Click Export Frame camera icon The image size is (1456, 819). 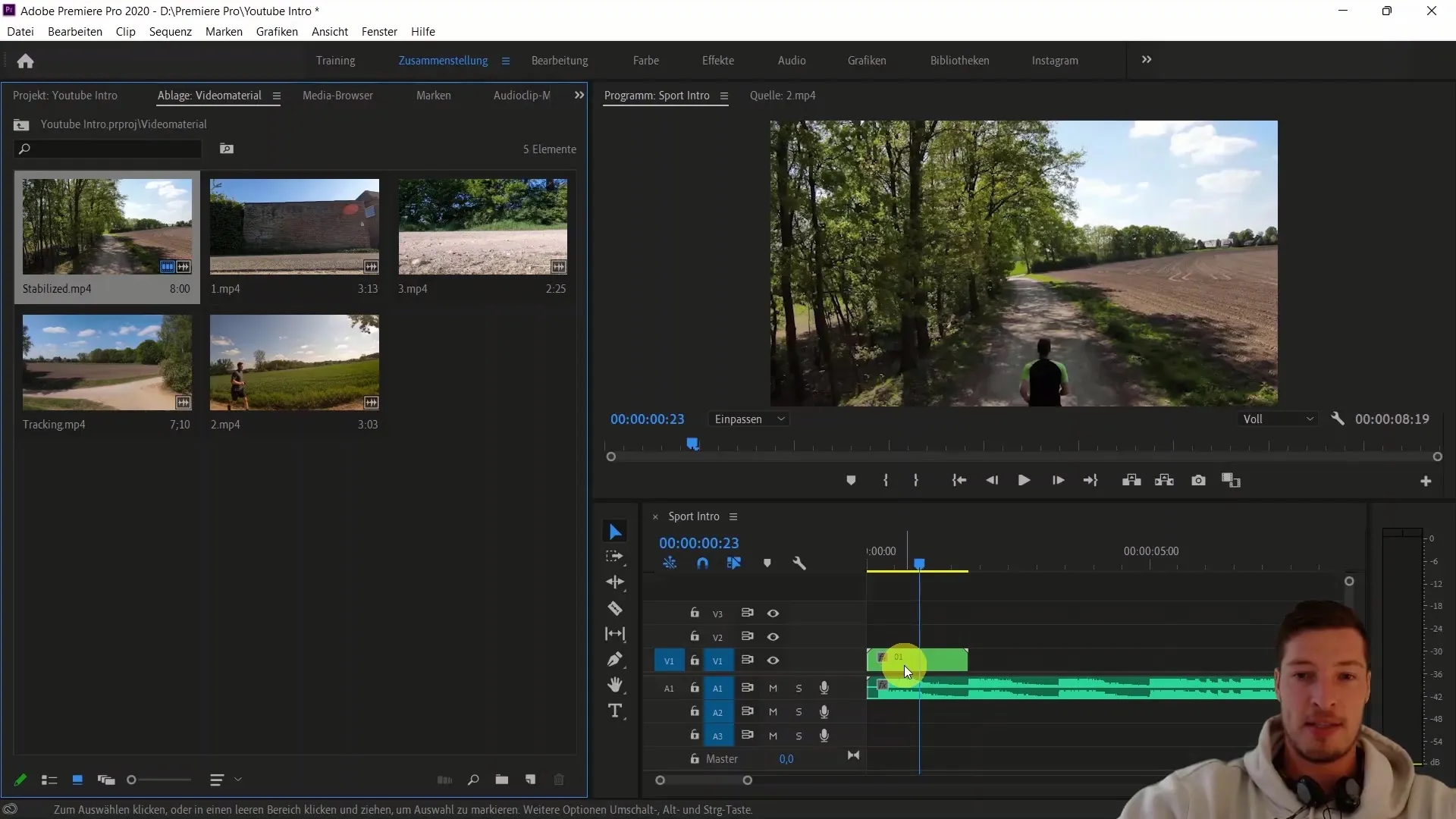[x=1198, y=481]
